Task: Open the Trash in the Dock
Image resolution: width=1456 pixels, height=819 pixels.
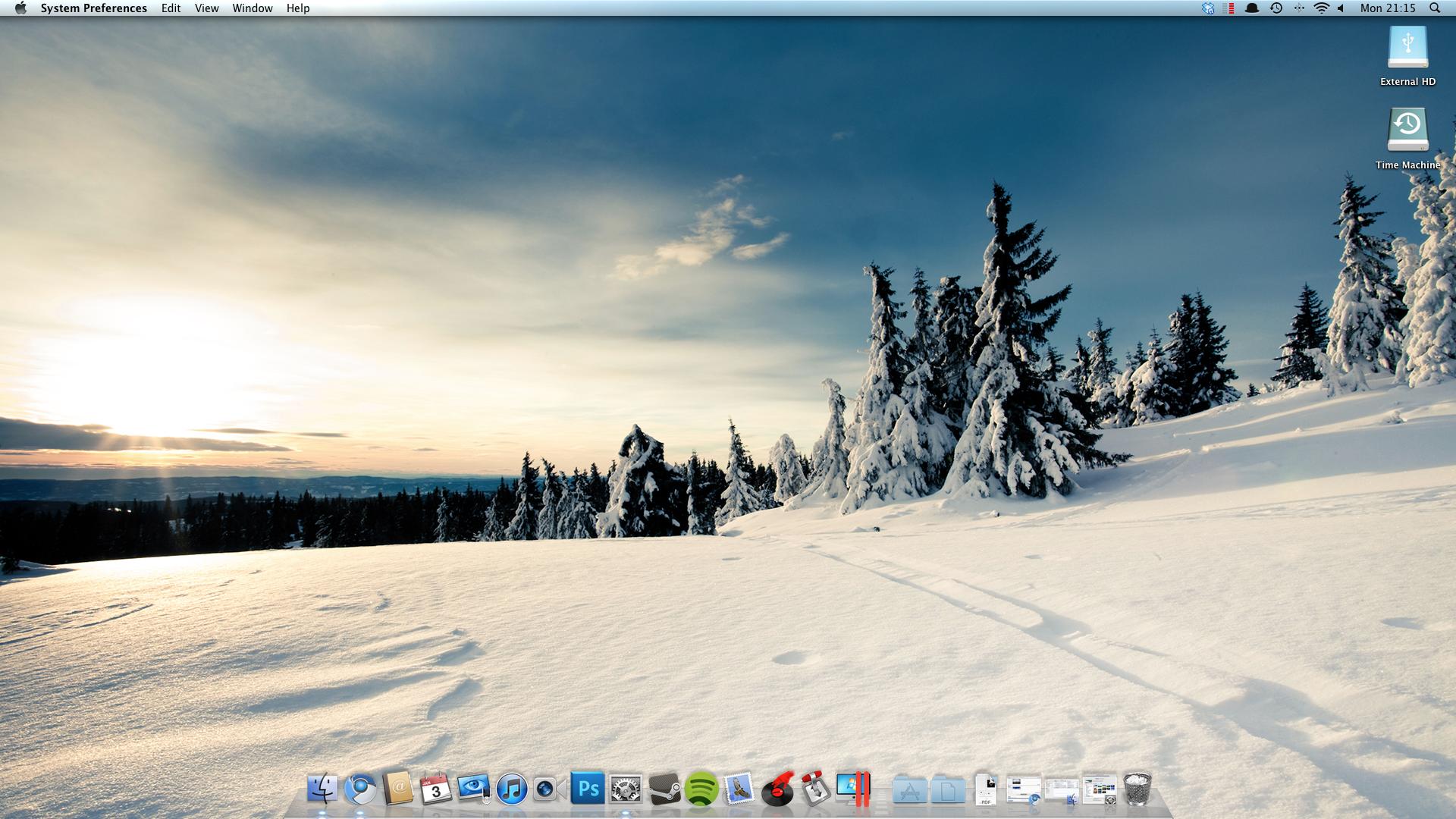Action: (x=1137, y=789)
